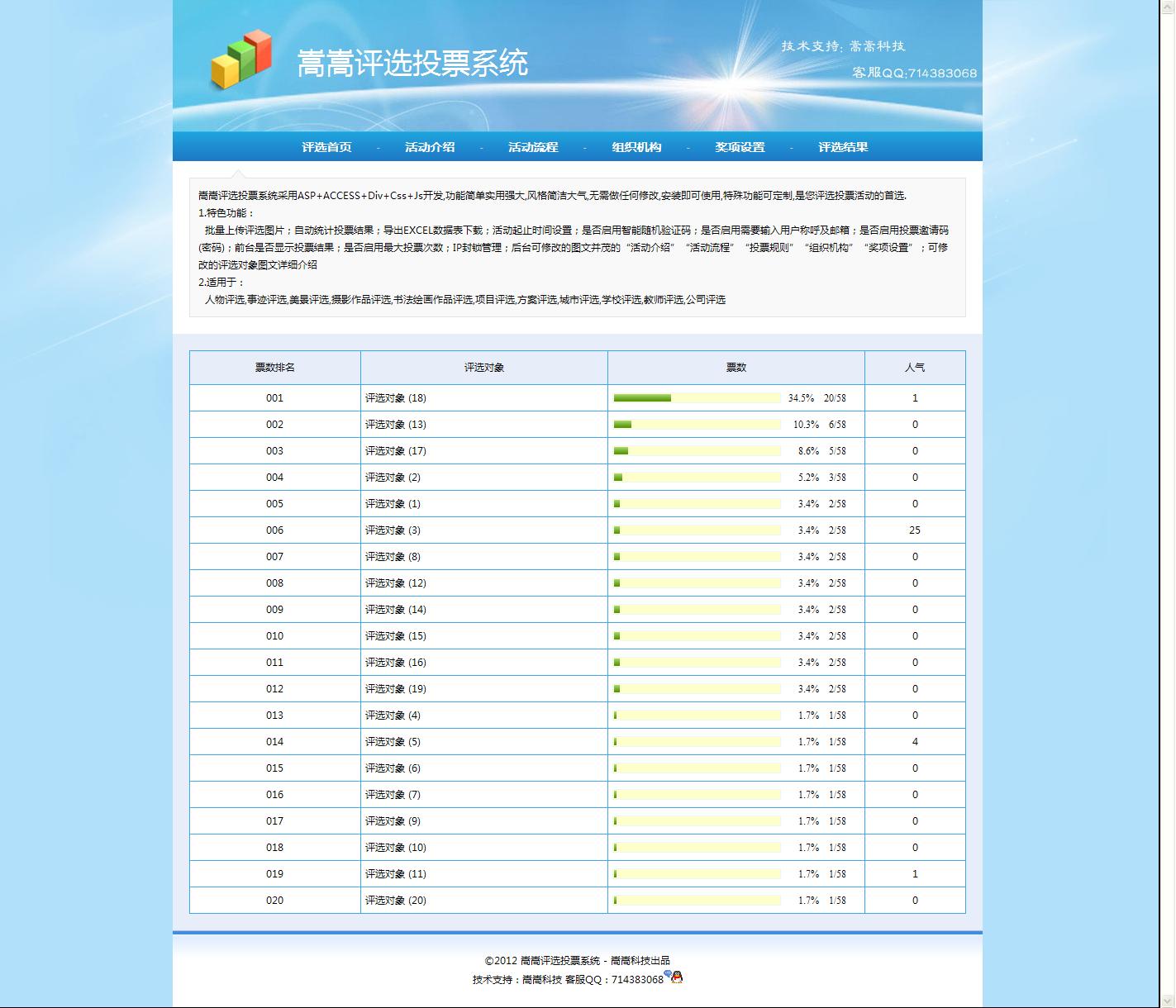Open 评选对象 (5) in row 014
Viewport: 1176px width, 1008px height.
coord(393,742)
